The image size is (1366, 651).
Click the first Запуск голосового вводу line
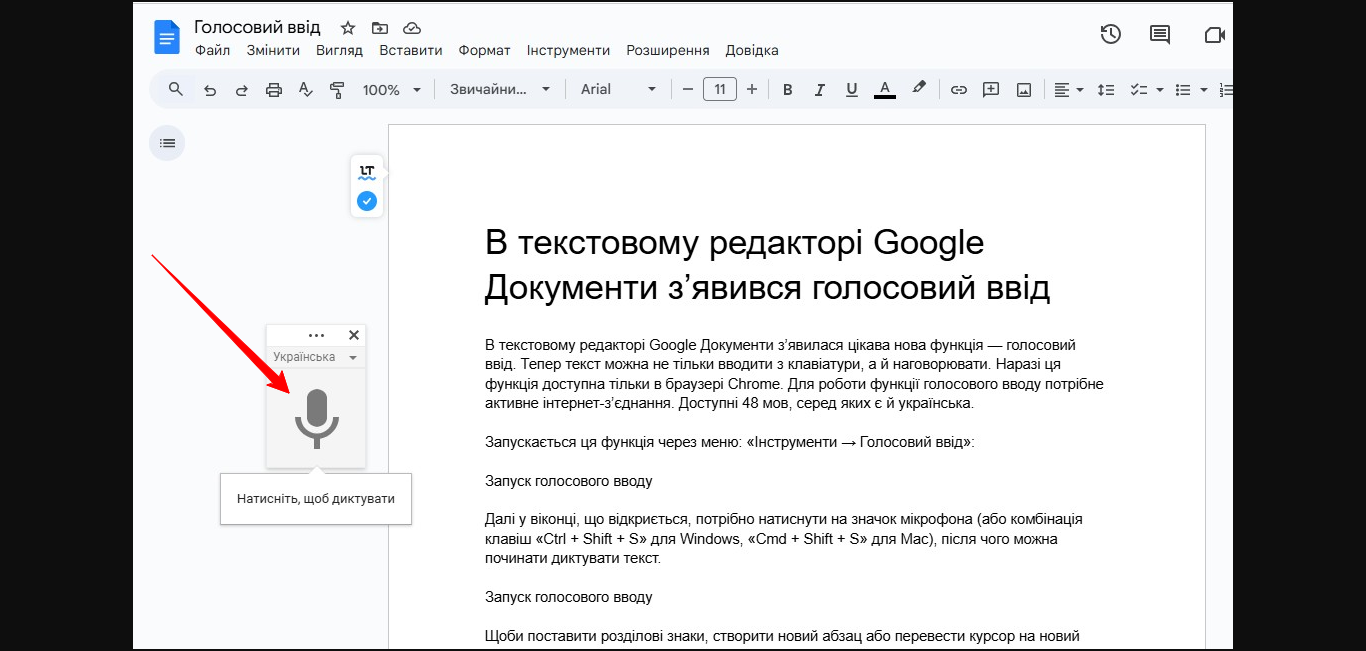[x=568, y=481]
